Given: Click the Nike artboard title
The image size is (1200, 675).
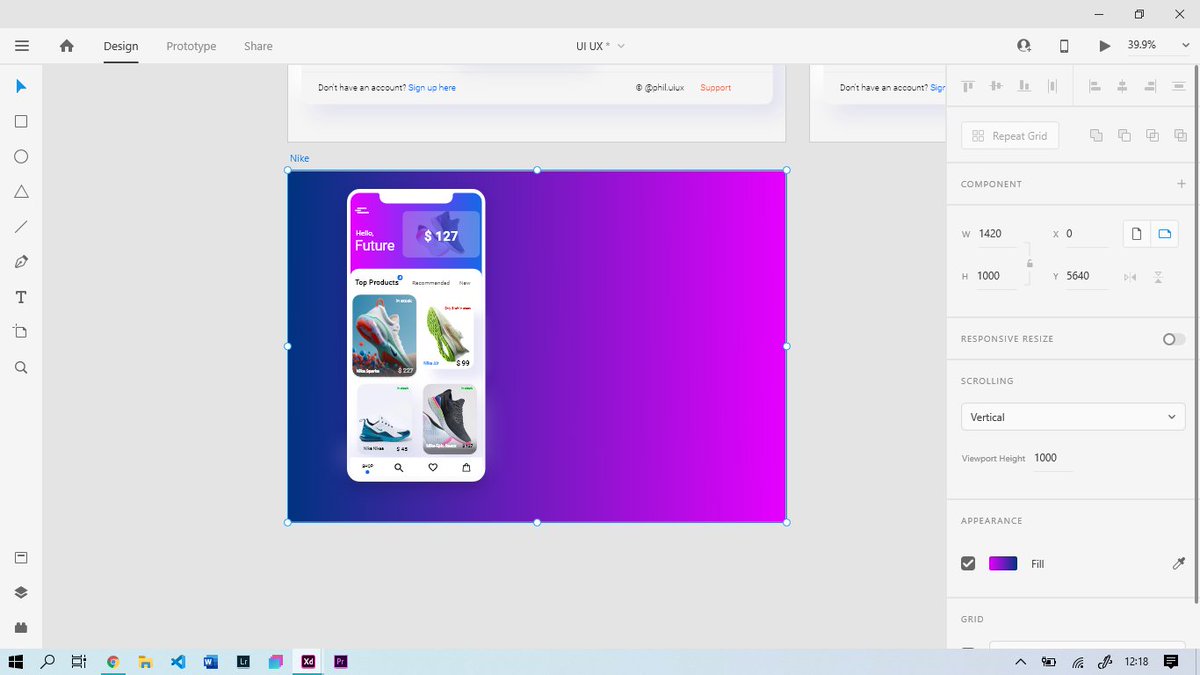Looking at the screenshot, I should pyautogui.click(x=300, y=159).
